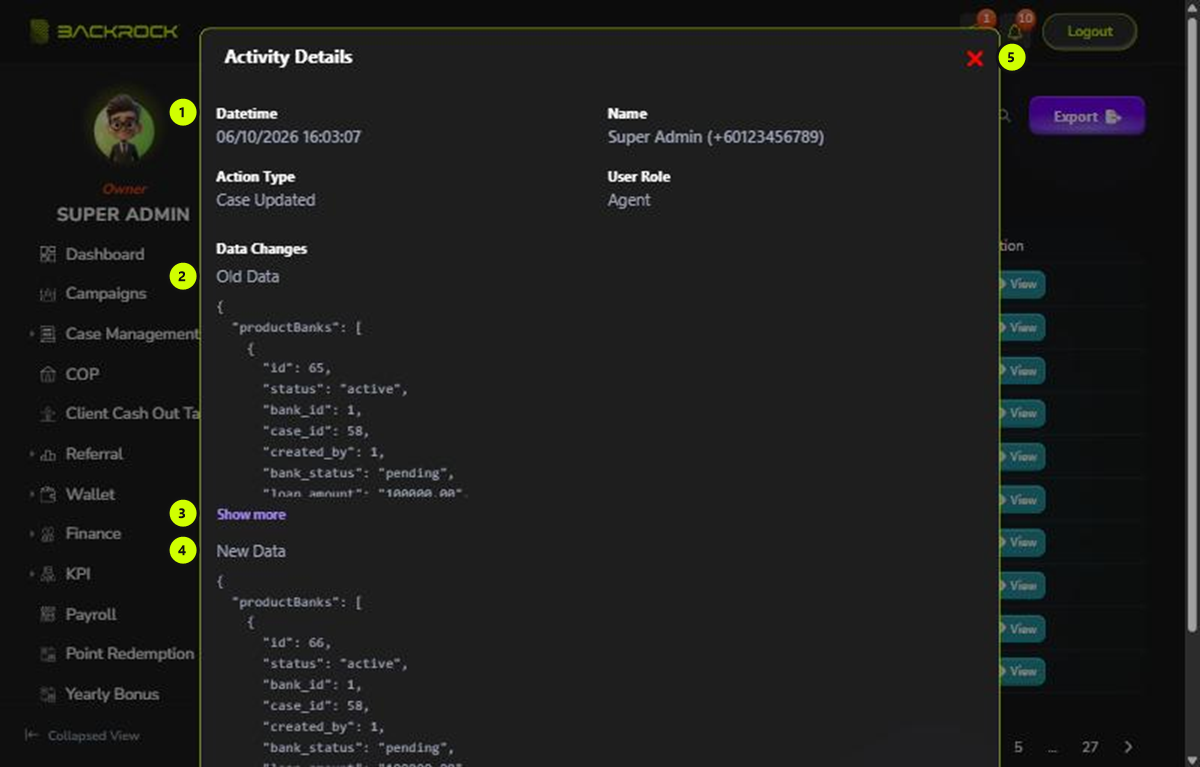Click the Point Redemption icon in sidebar
Image resolution: width=1200 pixels, height=767 pixels.
tap(48, 654)
